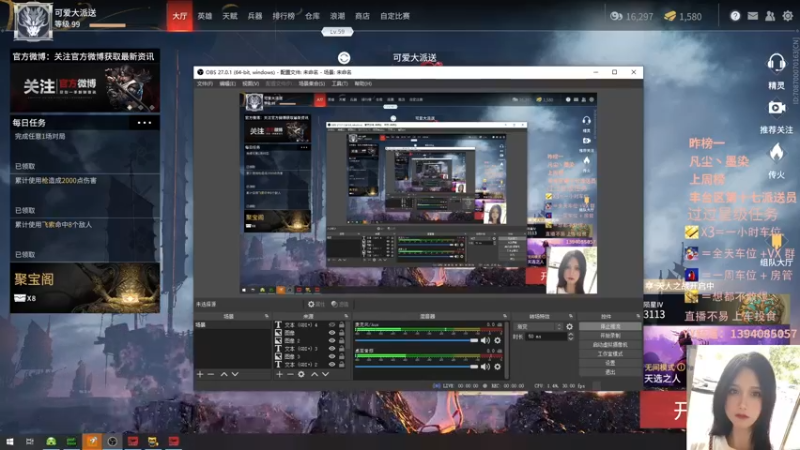The width and height of the screenshot is (800, 450).
Task: Open the scene transition type dropdown
Action: click(539, 327)
